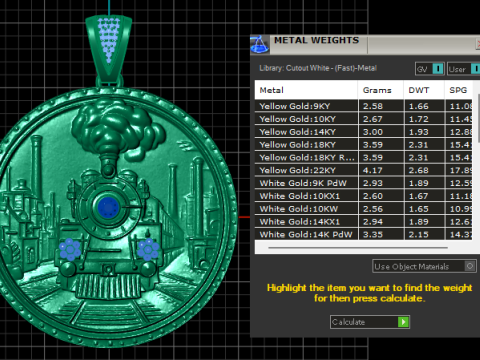Click the 1.66 DWT value for 9KY
480x360 pixels.
click(418, 106)
